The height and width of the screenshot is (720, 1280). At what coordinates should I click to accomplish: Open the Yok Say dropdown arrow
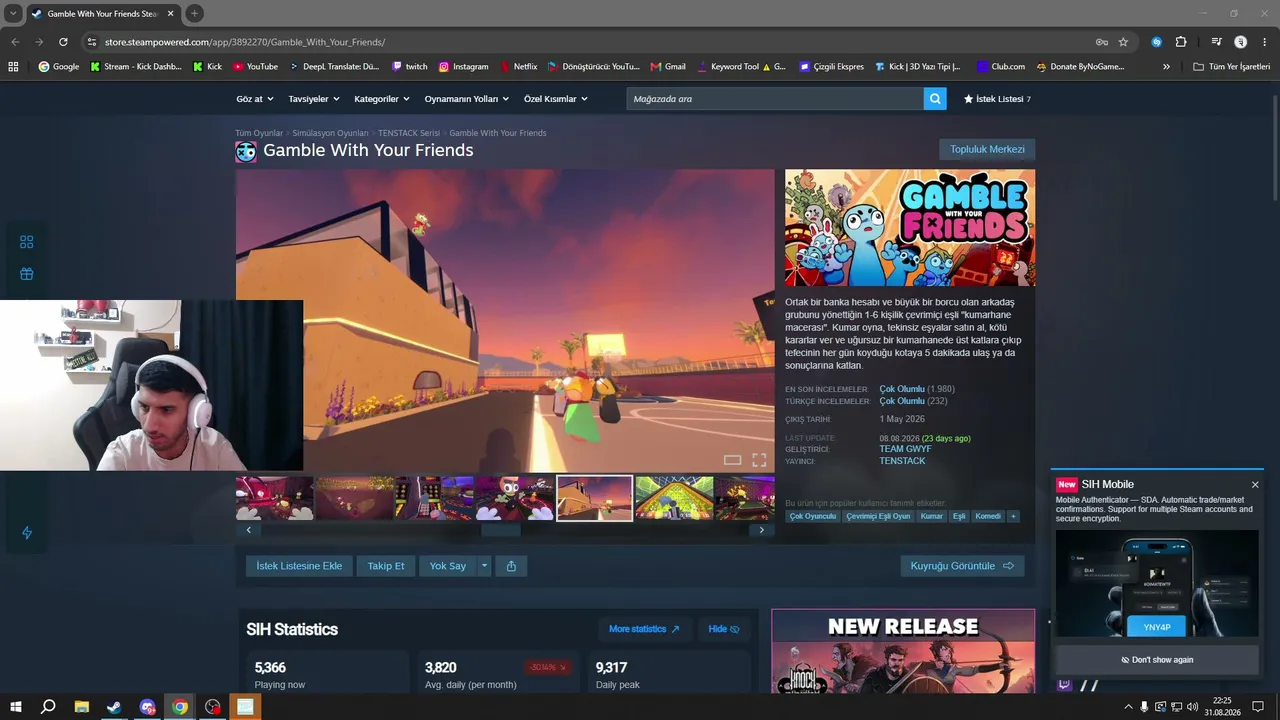(484, 566)
